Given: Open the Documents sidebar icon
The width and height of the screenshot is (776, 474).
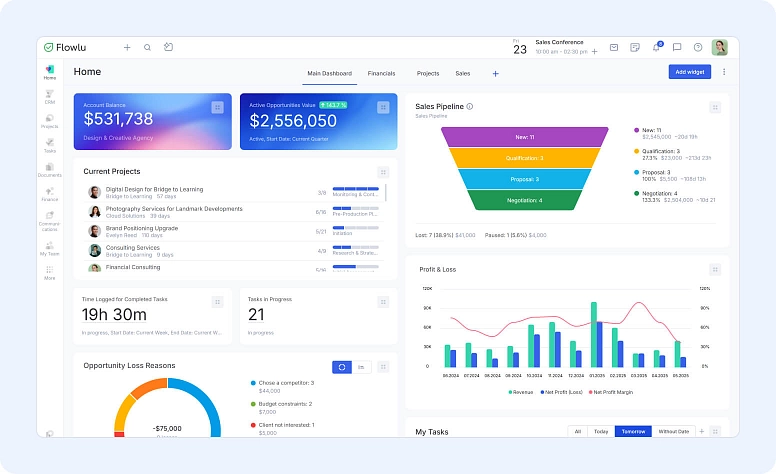Looking at the screenshot, I should click(49, 169).
